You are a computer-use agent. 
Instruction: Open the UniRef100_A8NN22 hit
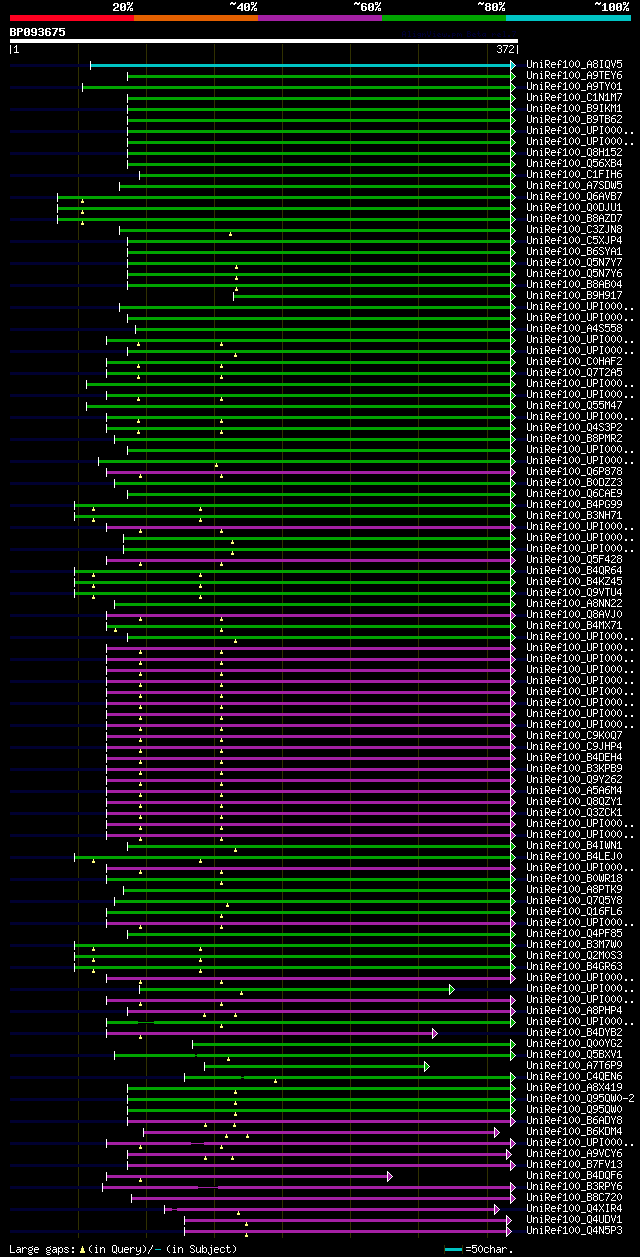click(x=574, y=603)
